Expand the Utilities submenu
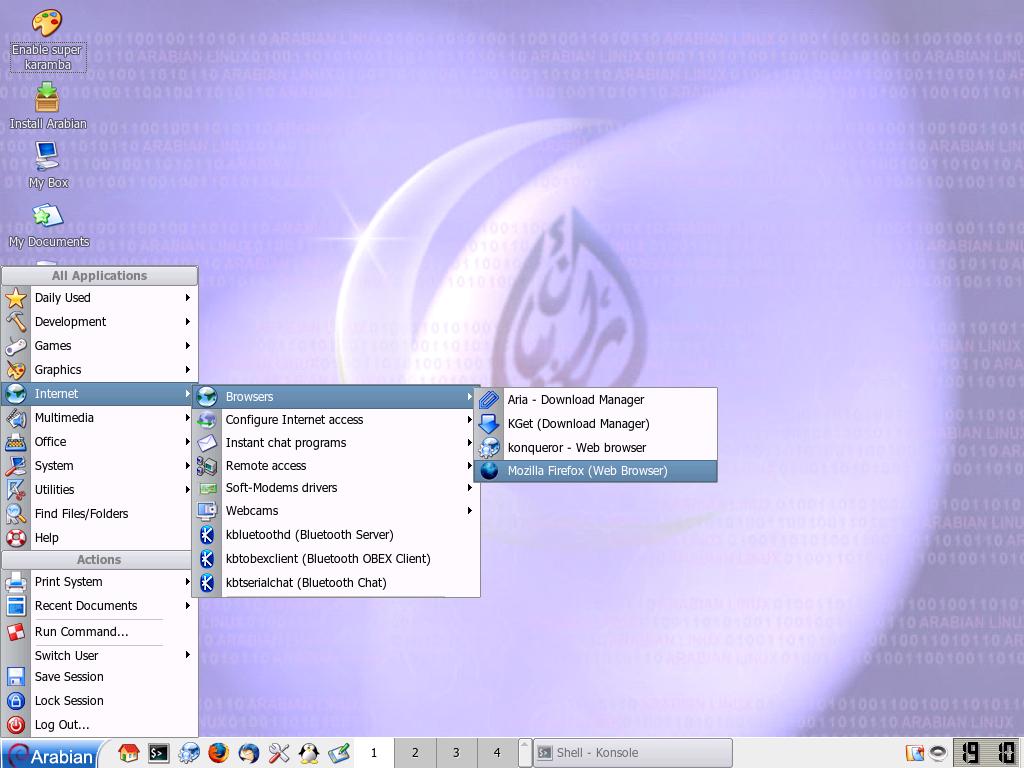1024x768 pixels. (99, 490)
